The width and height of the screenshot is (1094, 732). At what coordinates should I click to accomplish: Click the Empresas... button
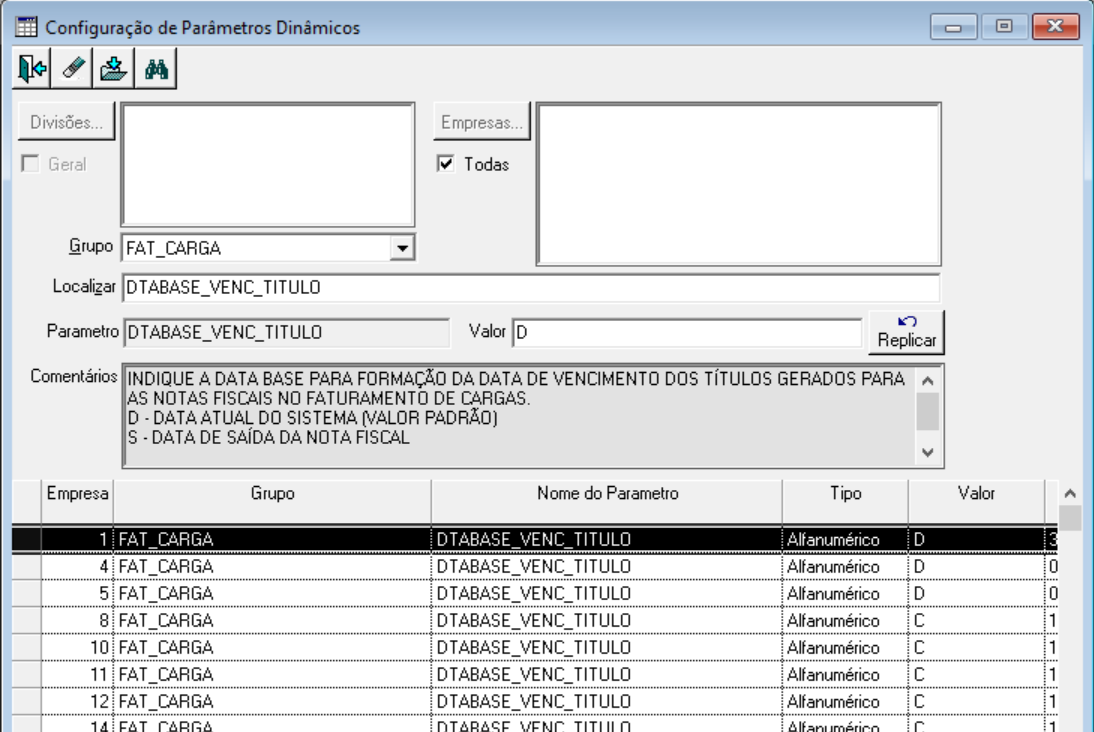pyautogui.click(x=481, y=122)
